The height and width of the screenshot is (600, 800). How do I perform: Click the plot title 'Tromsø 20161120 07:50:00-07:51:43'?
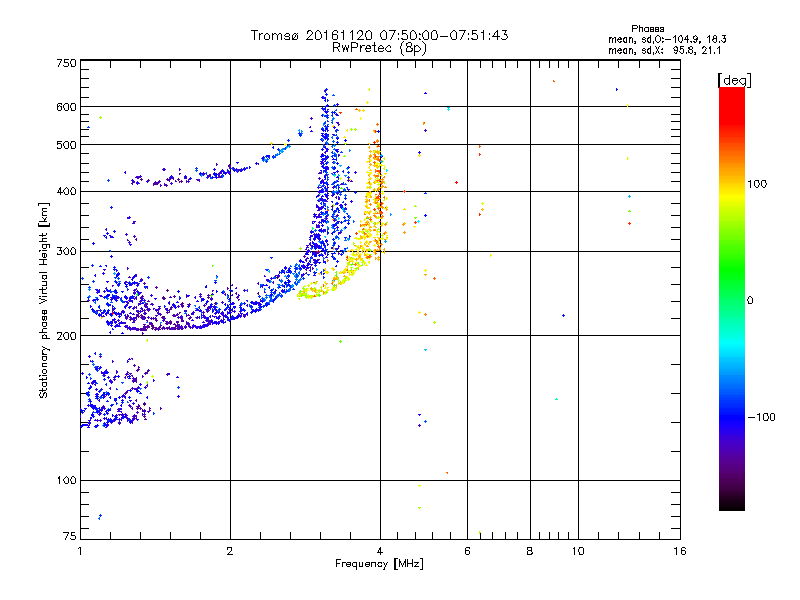[380, 35]
